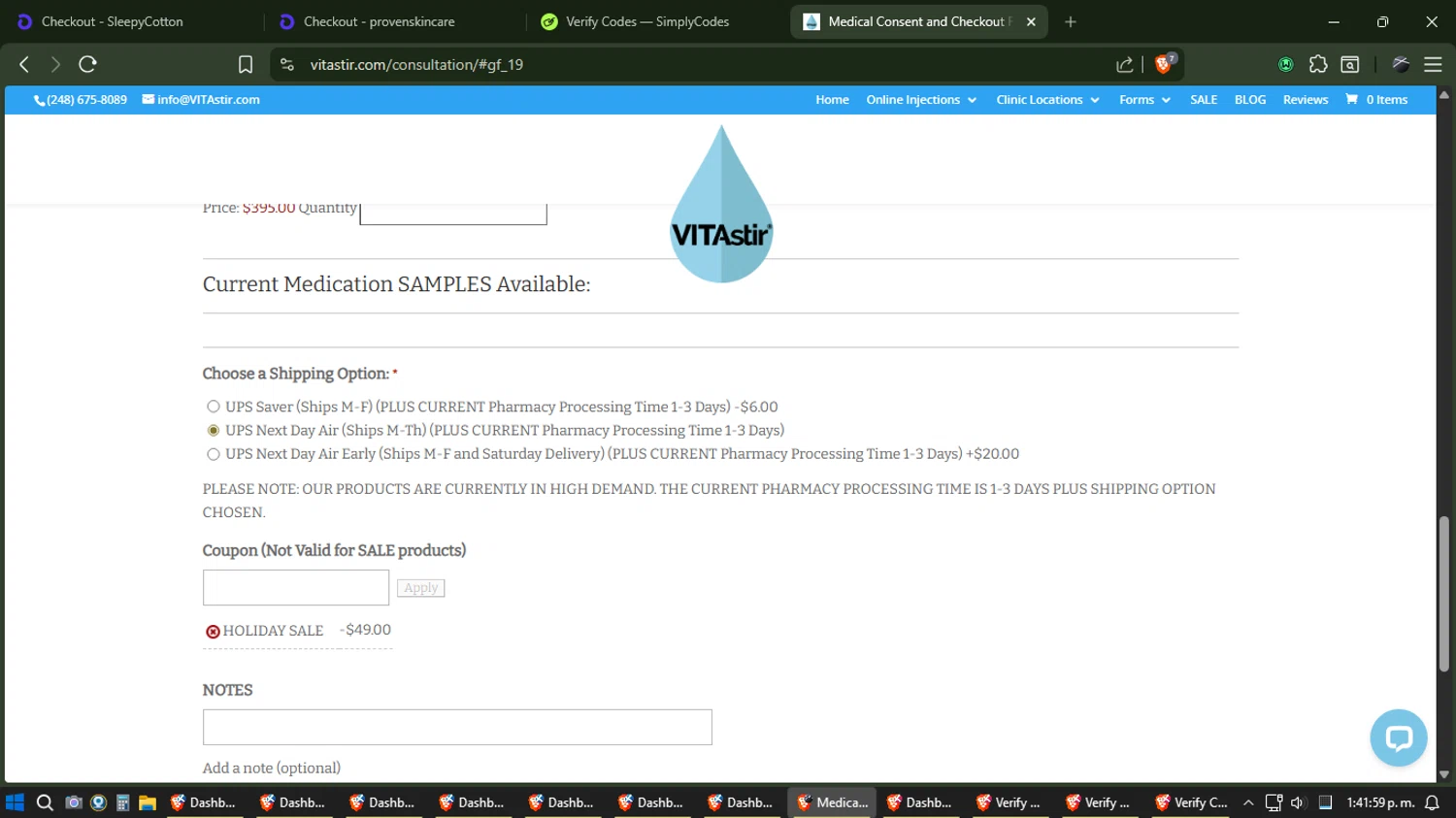Call the (248) 675-8089 phone link
Screen dimensions: 1456x818
pos(81,100)
